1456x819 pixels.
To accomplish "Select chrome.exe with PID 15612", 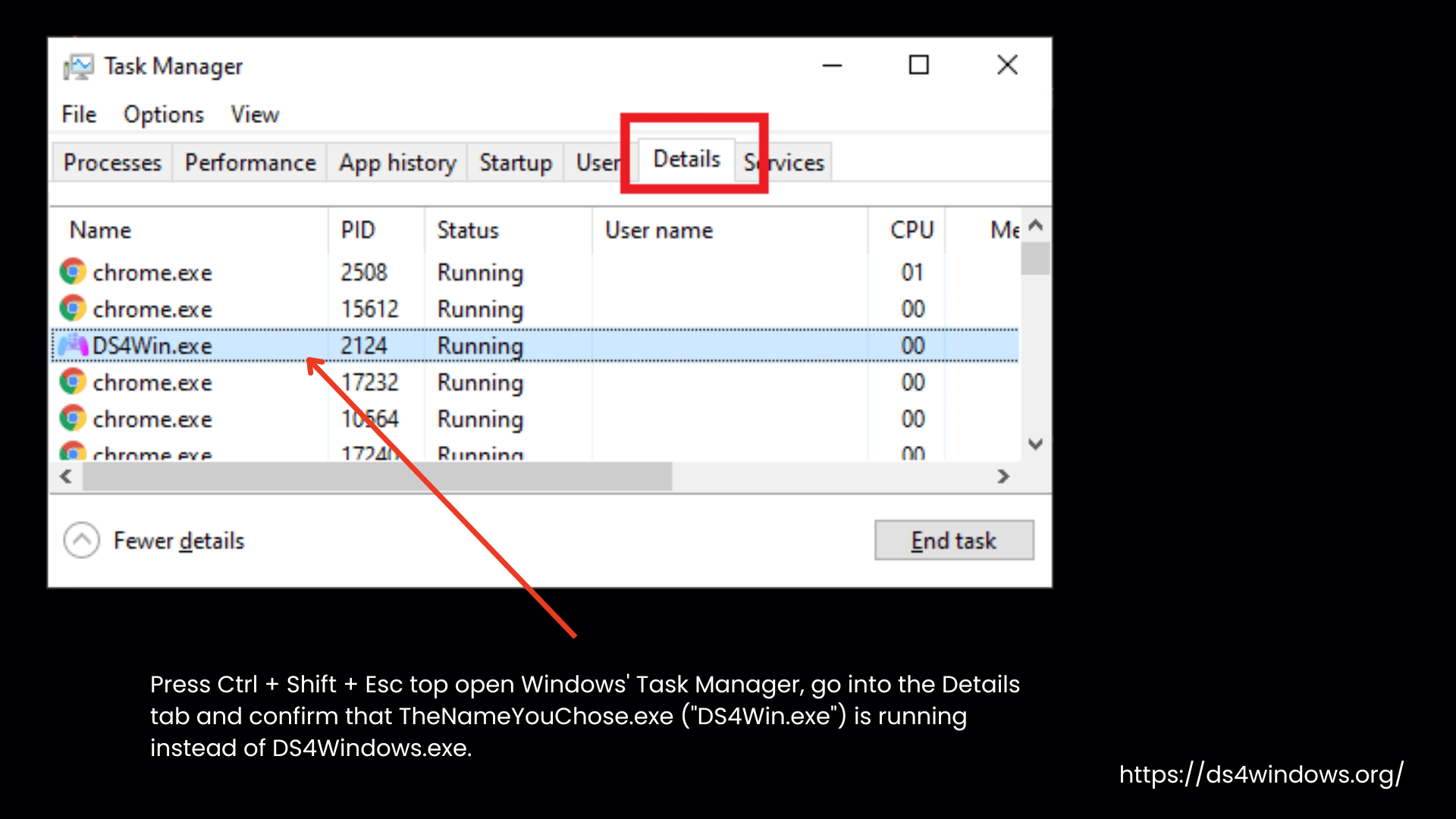I will click(x=152, y=309).
